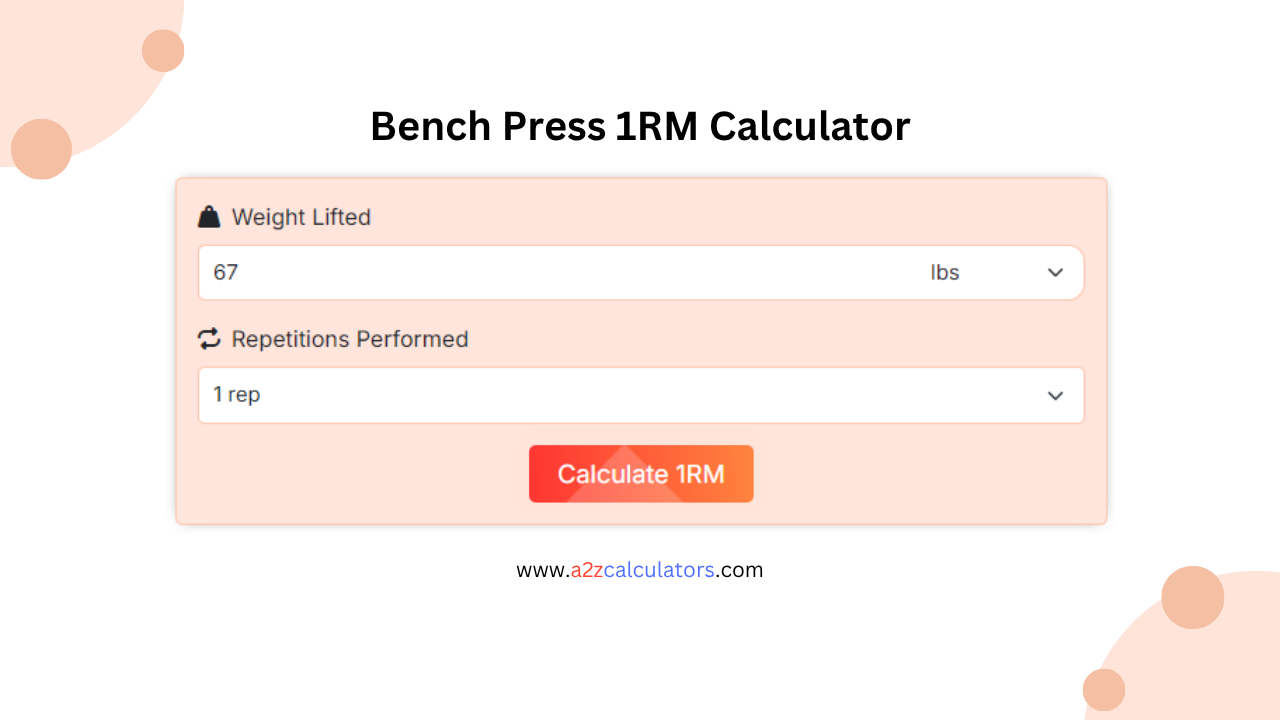The height and width of the screenshot is (720, 1280).
Task: Click the weight icon beside Weight Lifted
Action: 209,215
